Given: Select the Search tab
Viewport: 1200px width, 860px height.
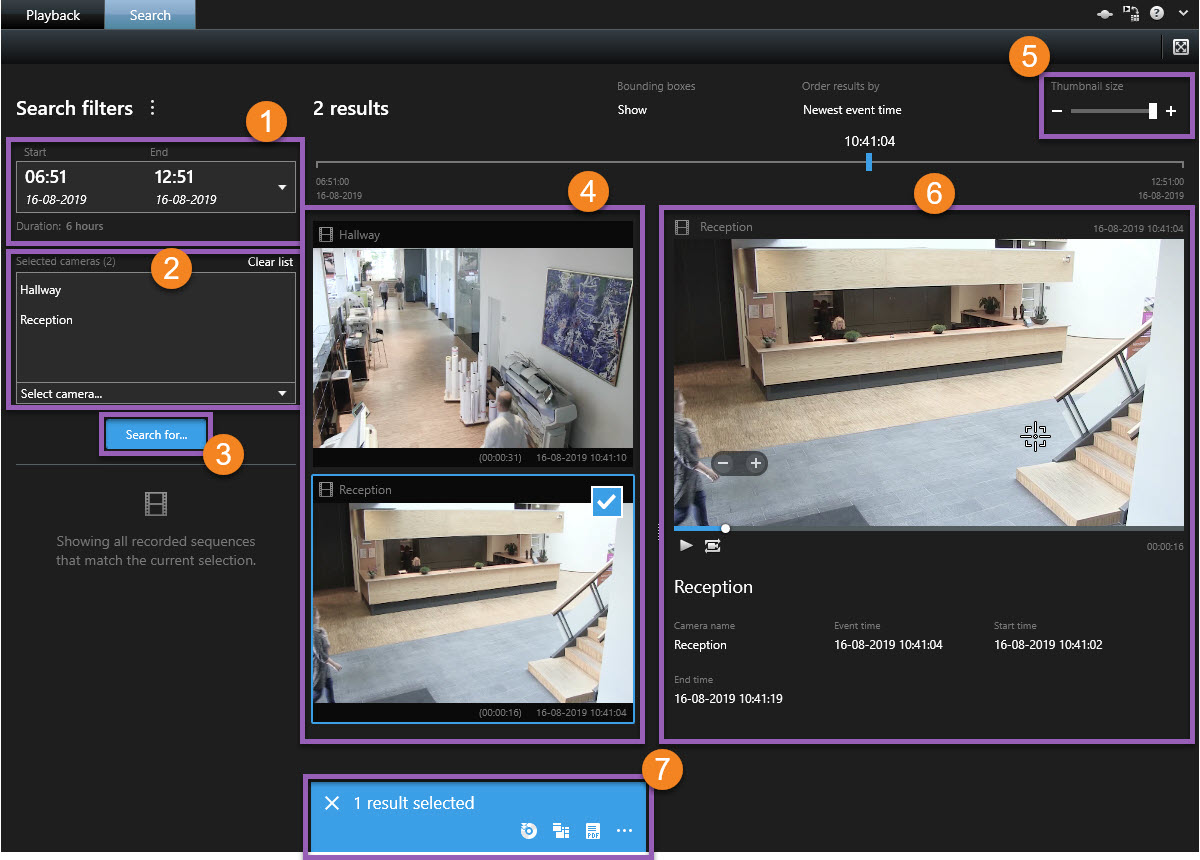Looking at the screenshot, I should click(150, 15).
